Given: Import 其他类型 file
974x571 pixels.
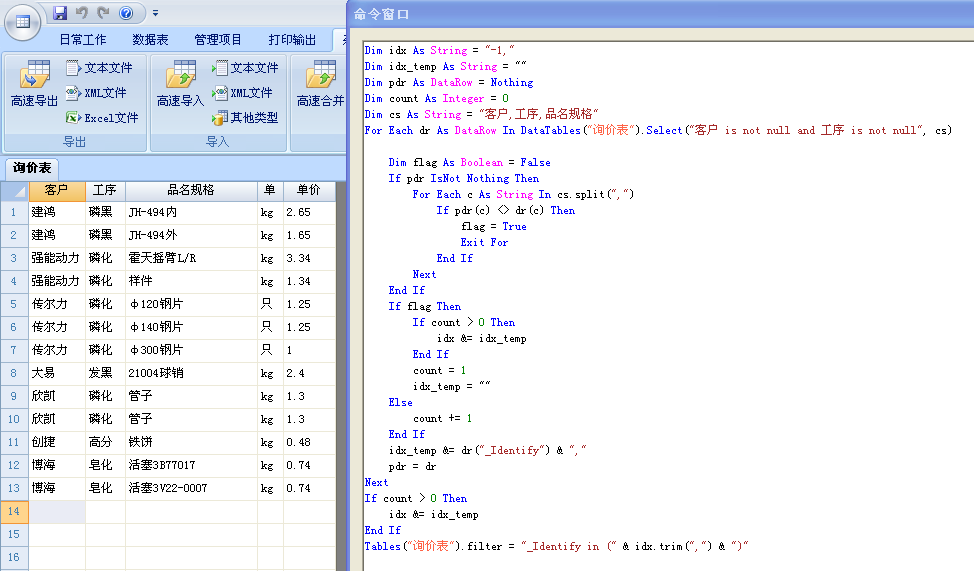Looking at the screenshot, I should [245, 117].
